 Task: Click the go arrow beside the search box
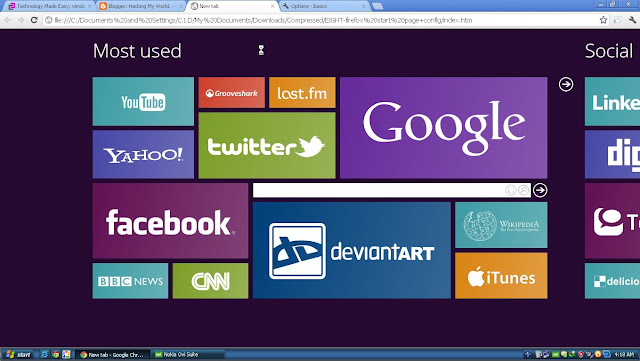click(x=540, y=190)
